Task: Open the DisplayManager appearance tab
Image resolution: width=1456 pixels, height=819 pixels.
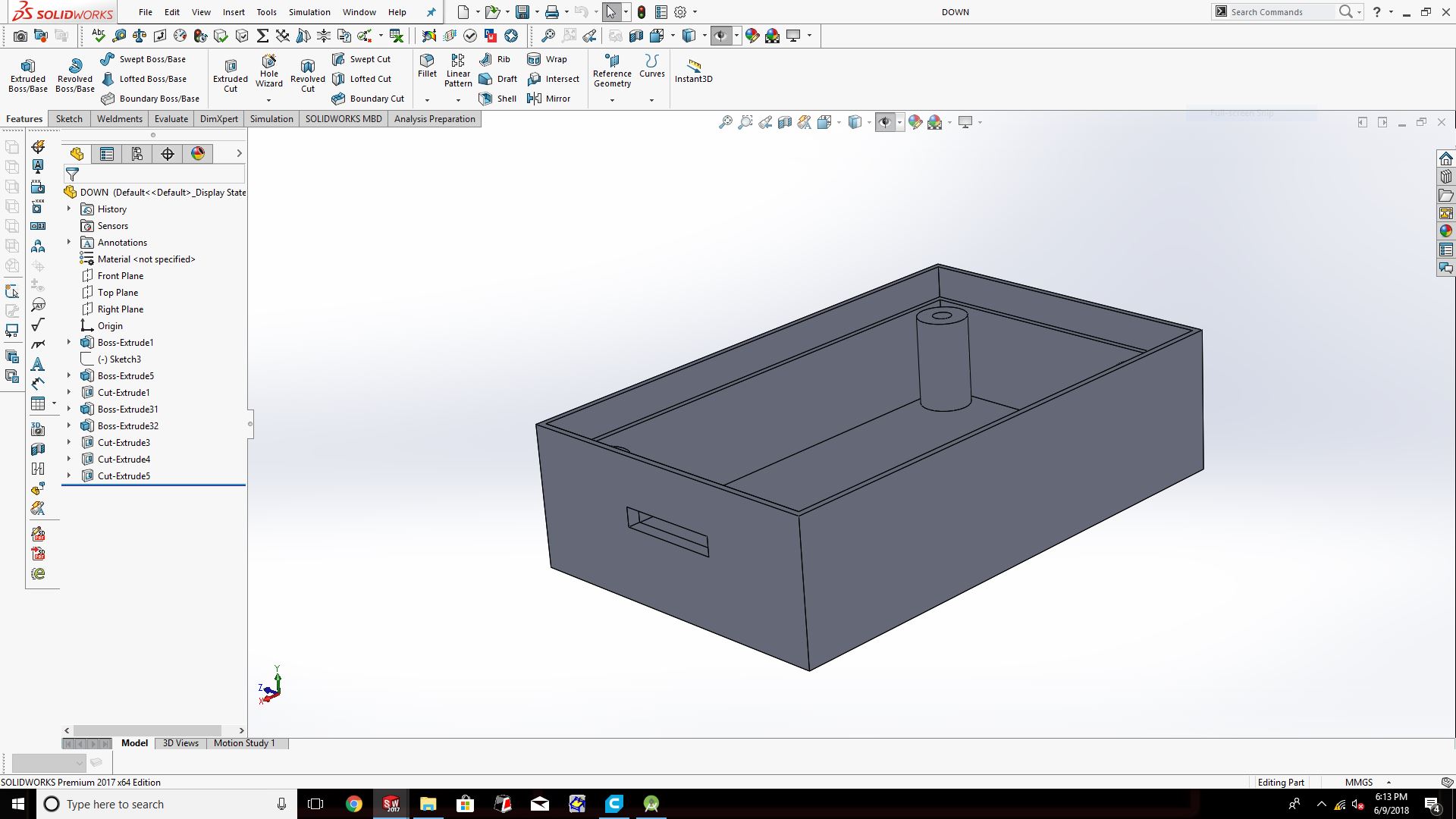Action: 198,154
